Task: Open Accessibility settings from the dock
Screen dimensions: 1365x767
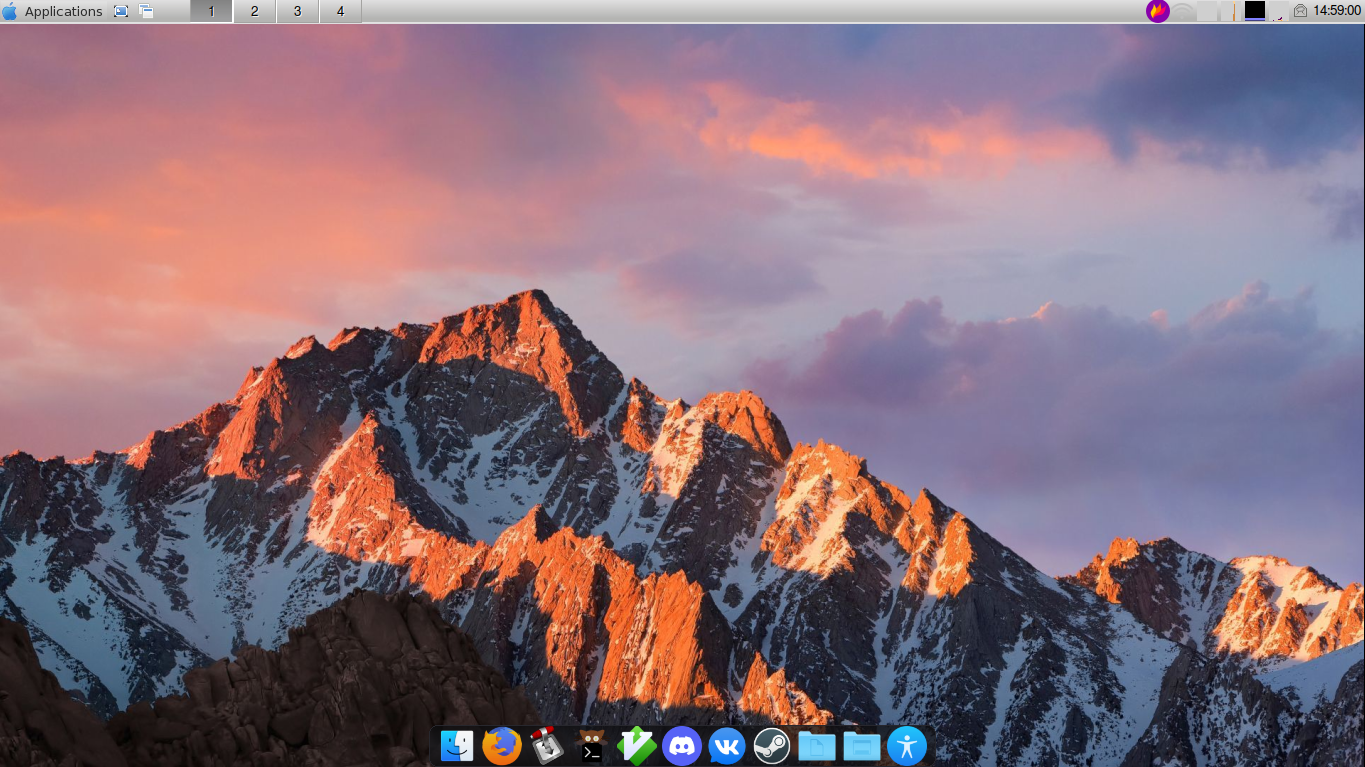Action: click(907, 746)
